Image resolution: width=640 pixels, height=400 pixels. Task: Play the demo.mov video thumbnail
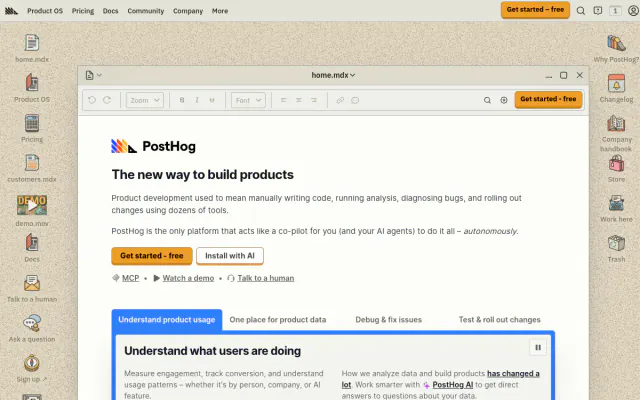pos(32,205)
